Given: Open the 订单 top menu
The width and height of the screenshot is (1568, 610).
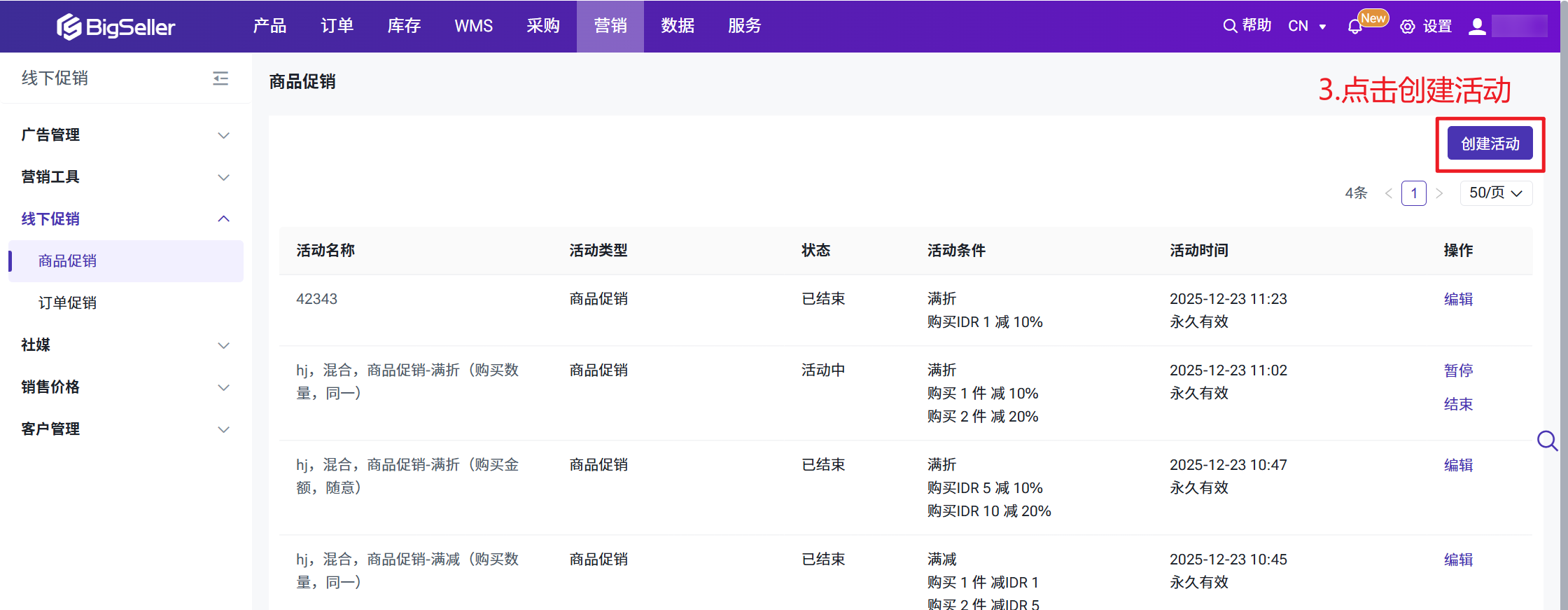Looking at the screenshot, I should [337, 26].
